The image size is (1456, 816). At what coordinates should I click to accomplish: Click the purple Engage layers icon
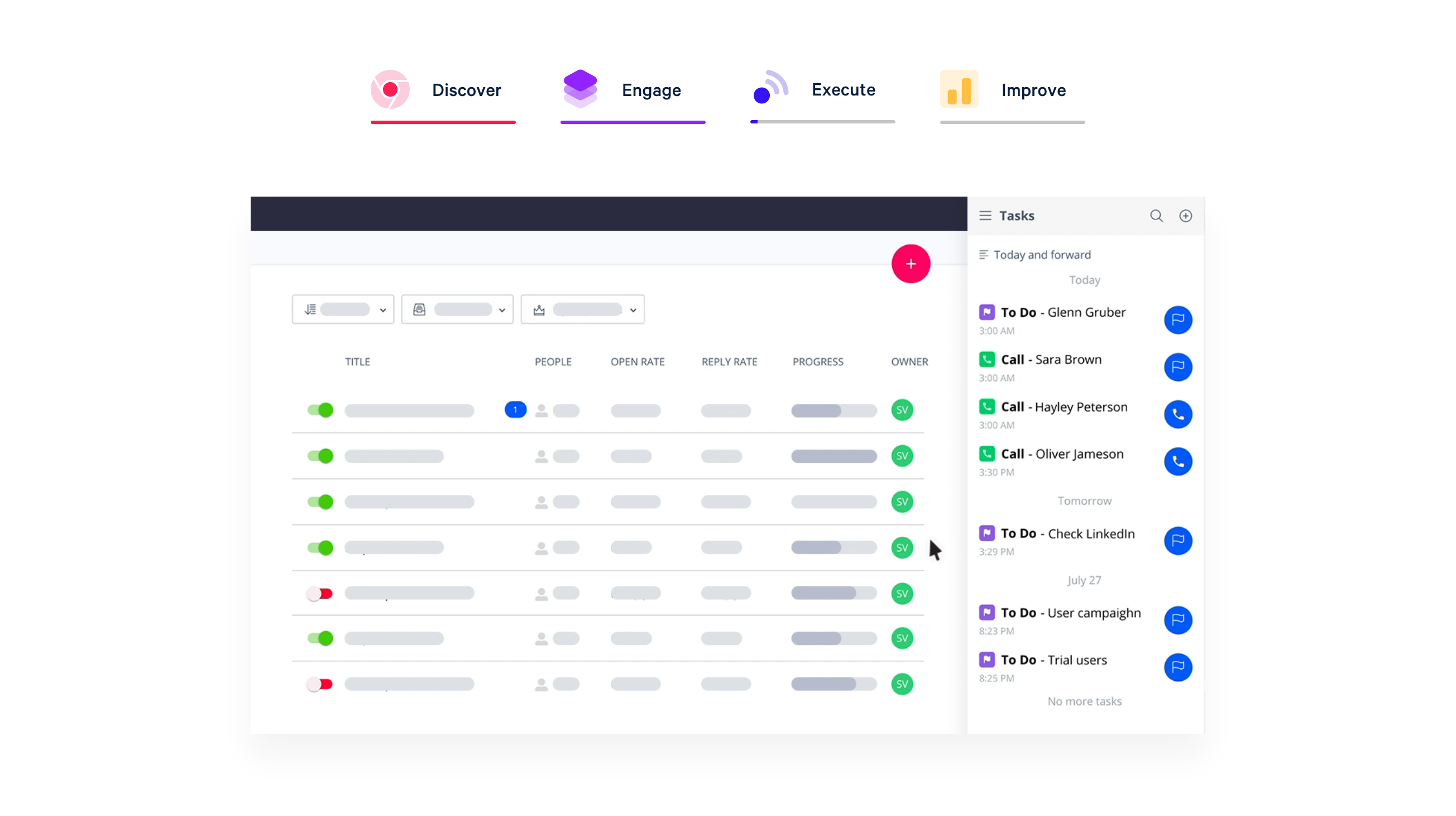tap(581, 89)
